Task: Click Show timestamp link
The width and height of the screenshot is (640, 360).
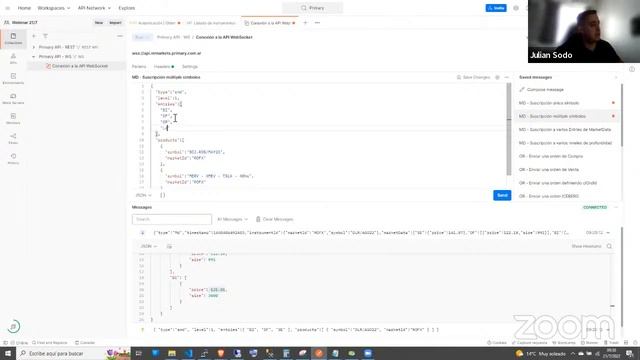Action: [586, 247]
